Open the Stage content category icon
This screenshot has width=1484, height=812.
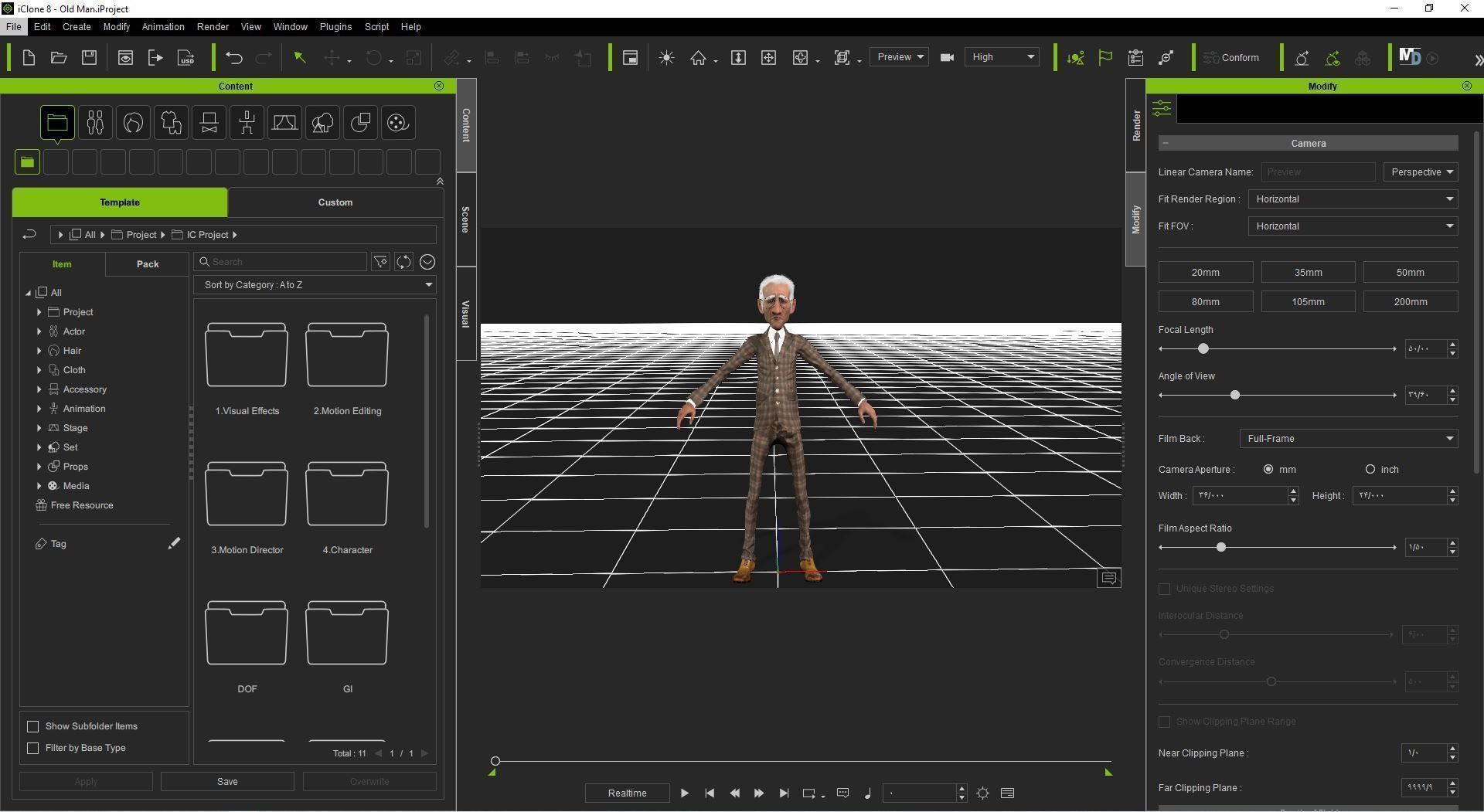coord(284,122)
